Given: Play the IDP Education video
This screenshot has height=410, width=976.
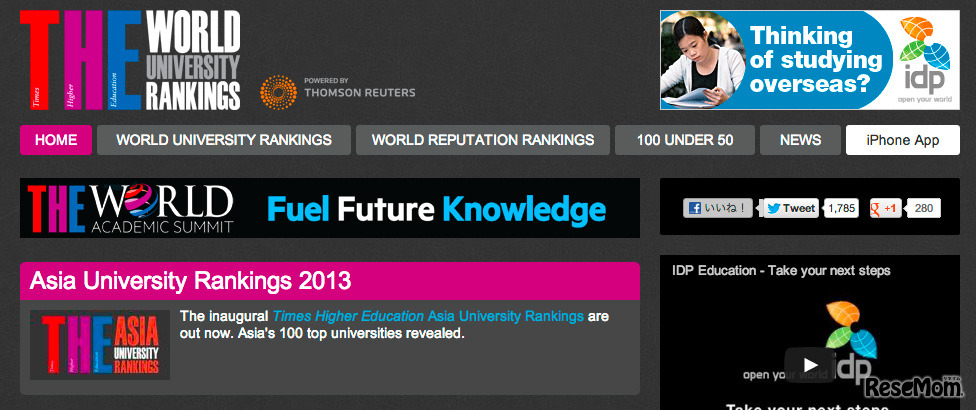Looking at the screenshot, I should (809, 365).
